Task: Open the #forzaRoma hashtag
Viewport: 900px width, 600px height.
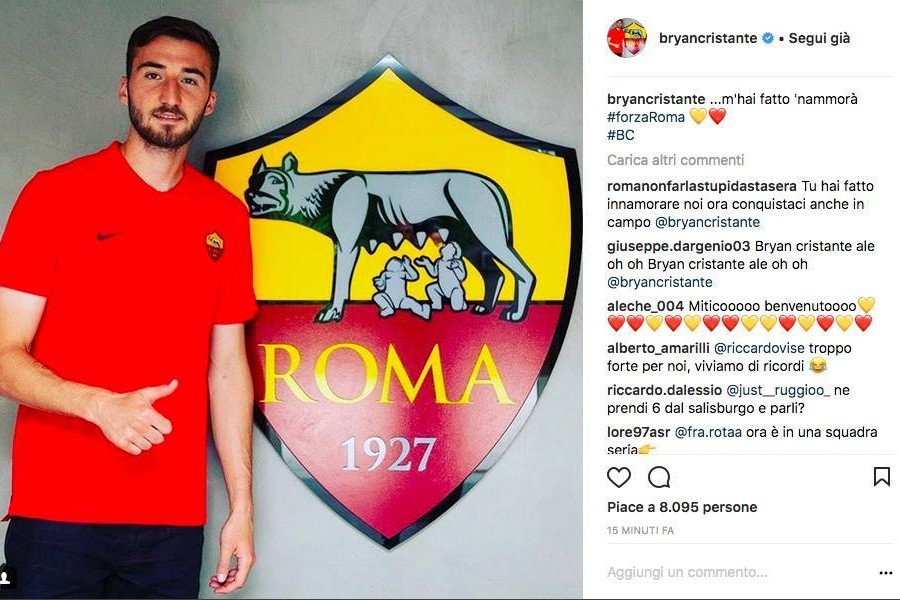Action: 646,117
